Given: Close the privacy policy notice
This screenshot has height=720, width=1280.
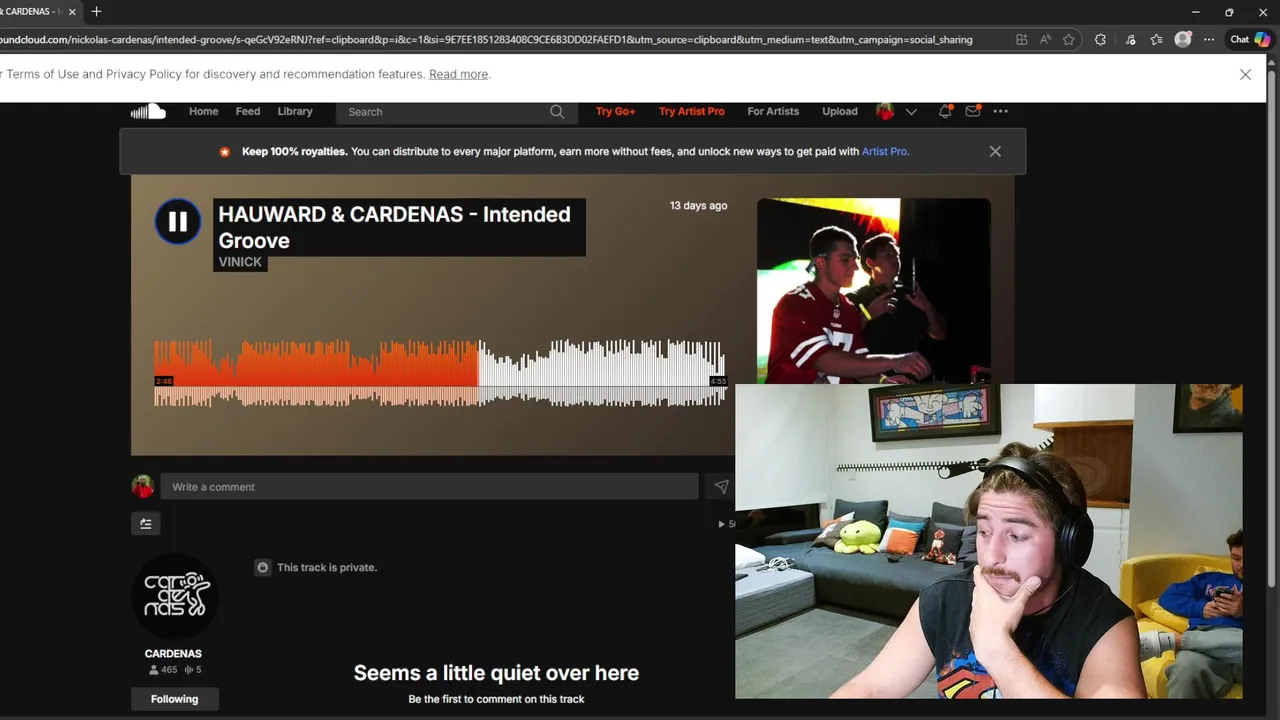Looking at the screenshot, I should coord(1245,74).
